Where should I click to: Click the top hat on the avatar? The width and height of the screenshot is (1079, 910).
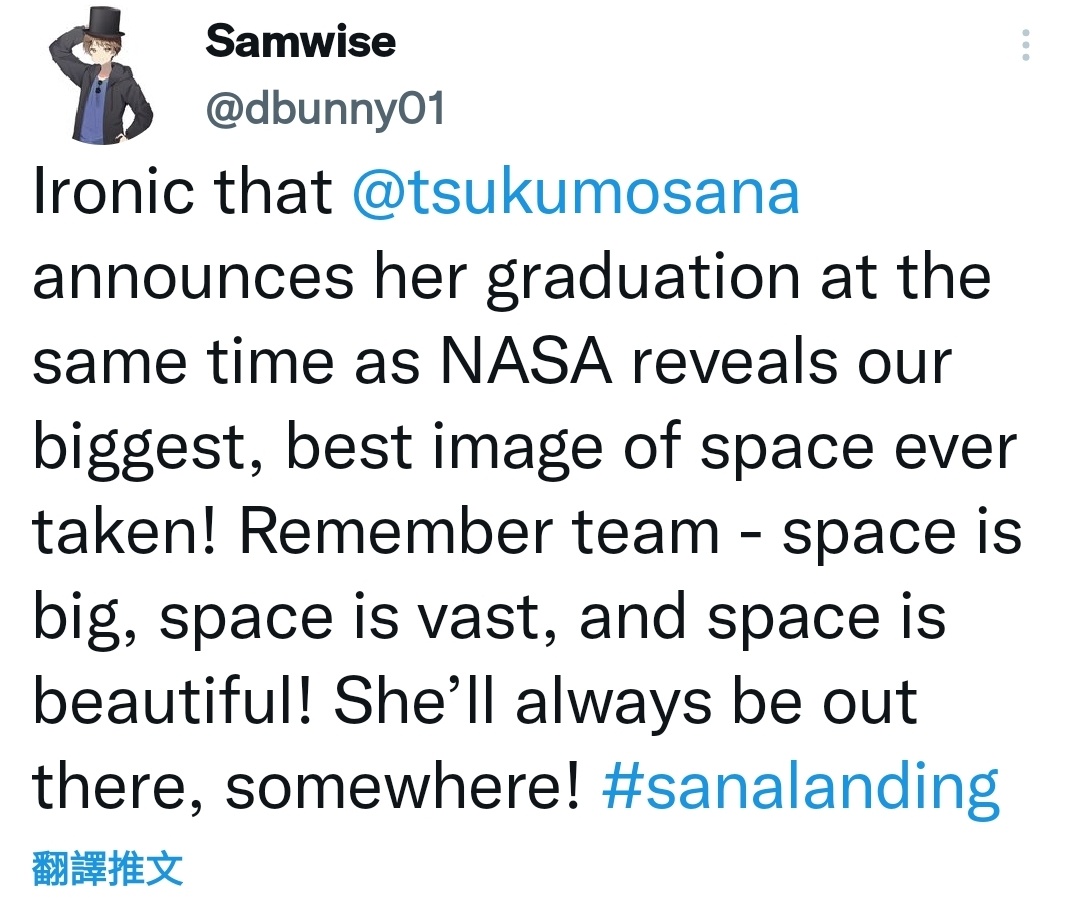point(103,24)
